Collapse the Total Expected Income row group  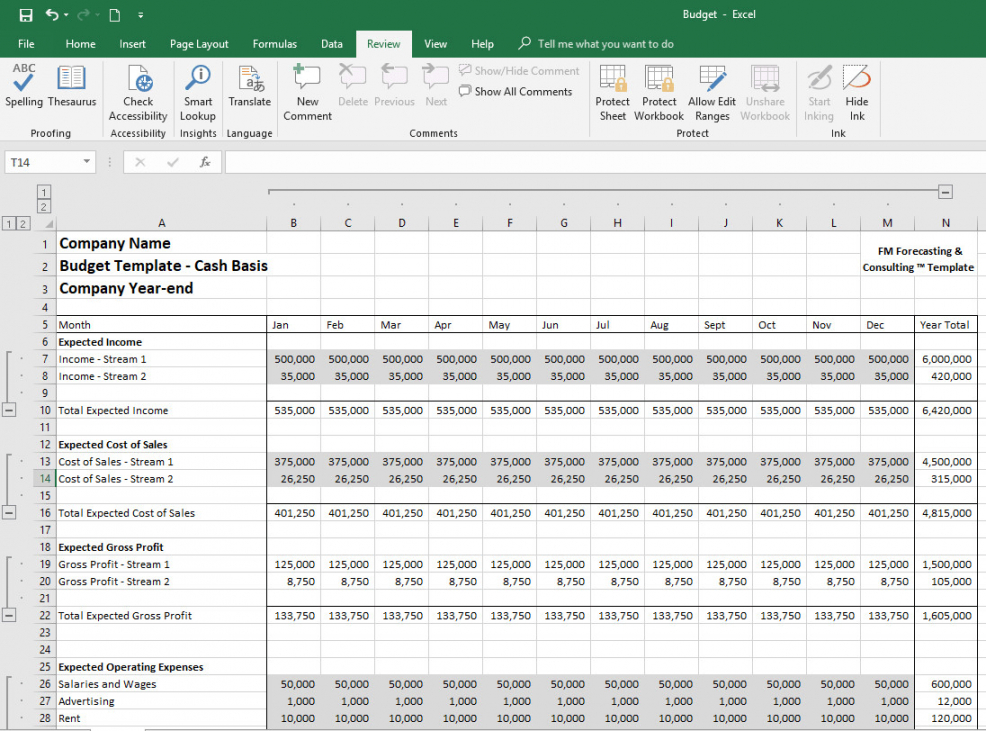pyautogui.click(x=10, y=410)
